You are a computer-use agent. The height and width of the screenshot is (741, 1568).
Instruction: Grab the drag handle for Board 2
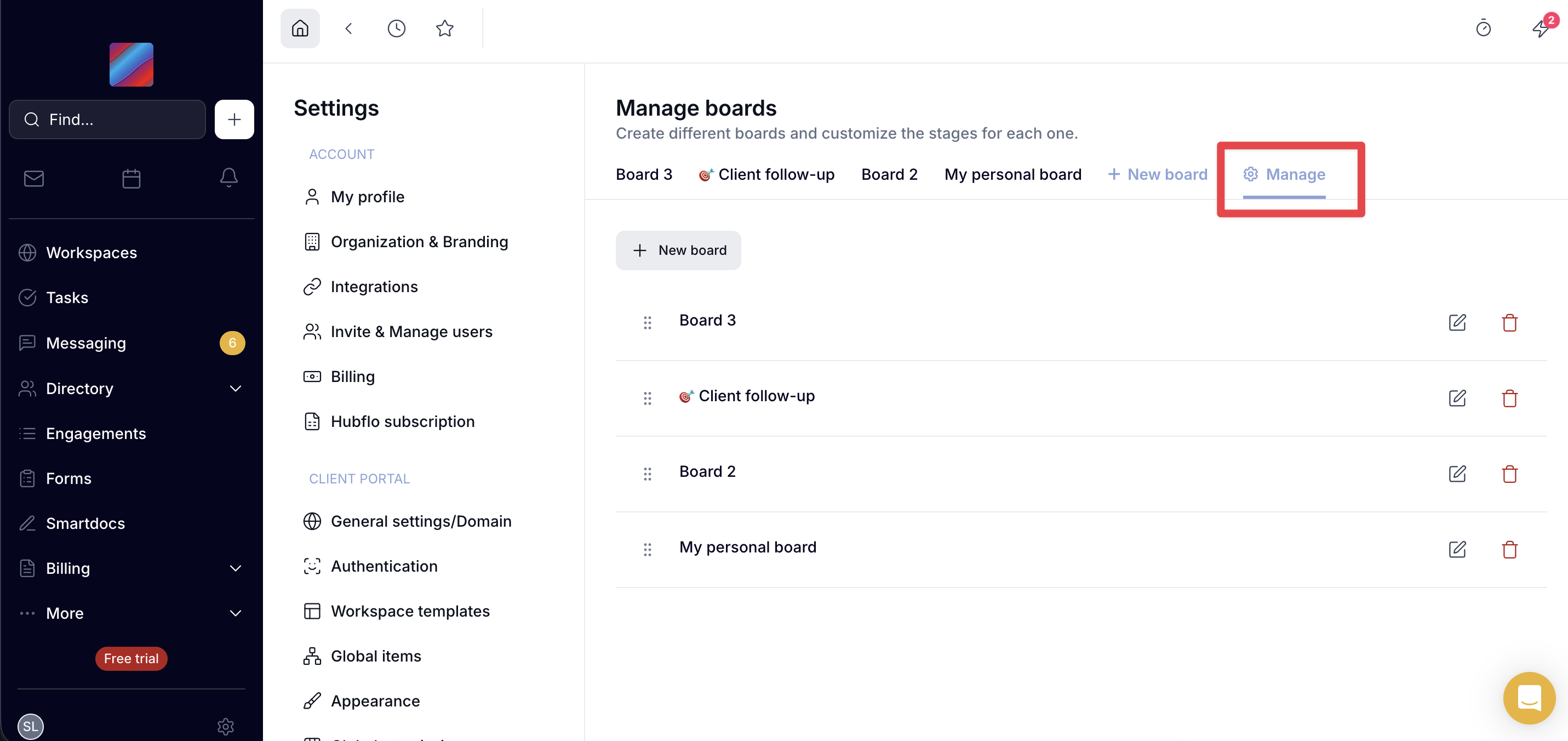647,474
